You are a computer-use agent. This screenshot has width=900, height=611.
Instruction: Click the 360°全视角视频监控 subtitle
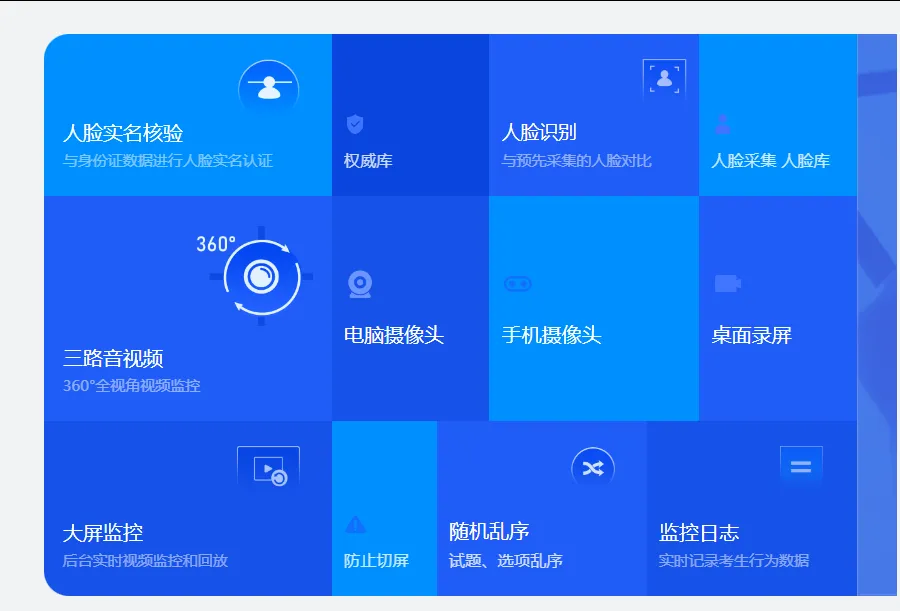coord(131,386)
